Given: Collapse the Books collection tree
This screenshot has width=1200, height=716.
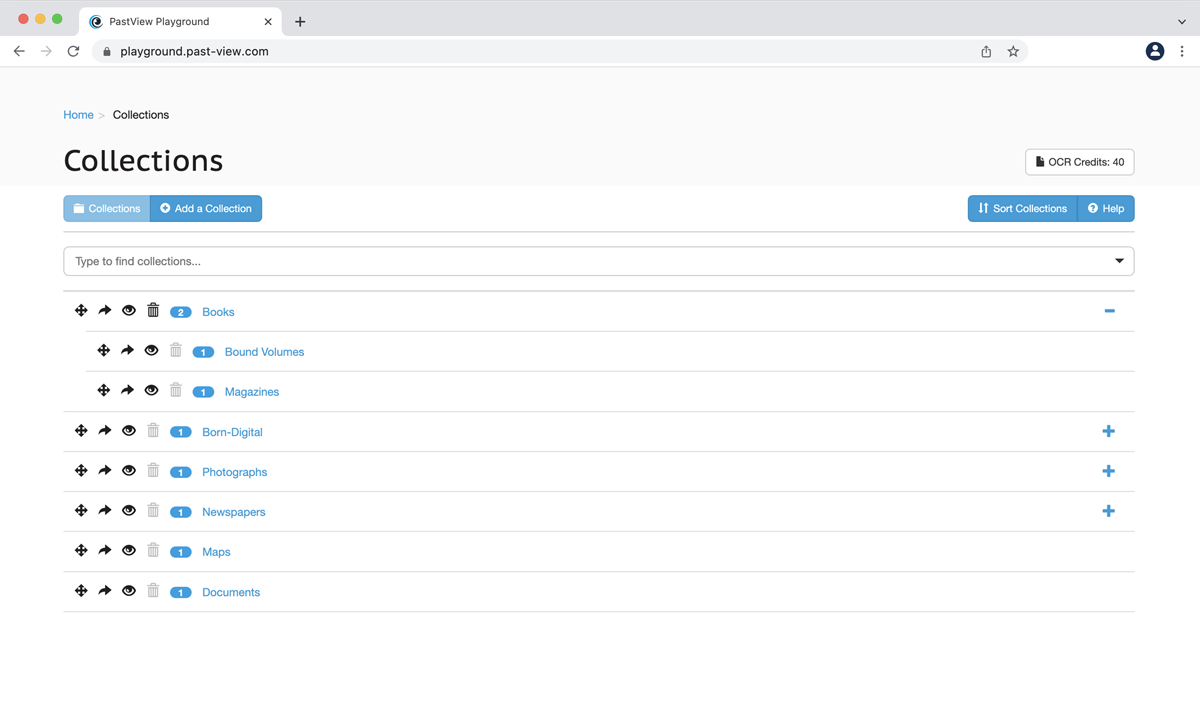Looking at the screenshot, I should click(x=1109, y=311).
